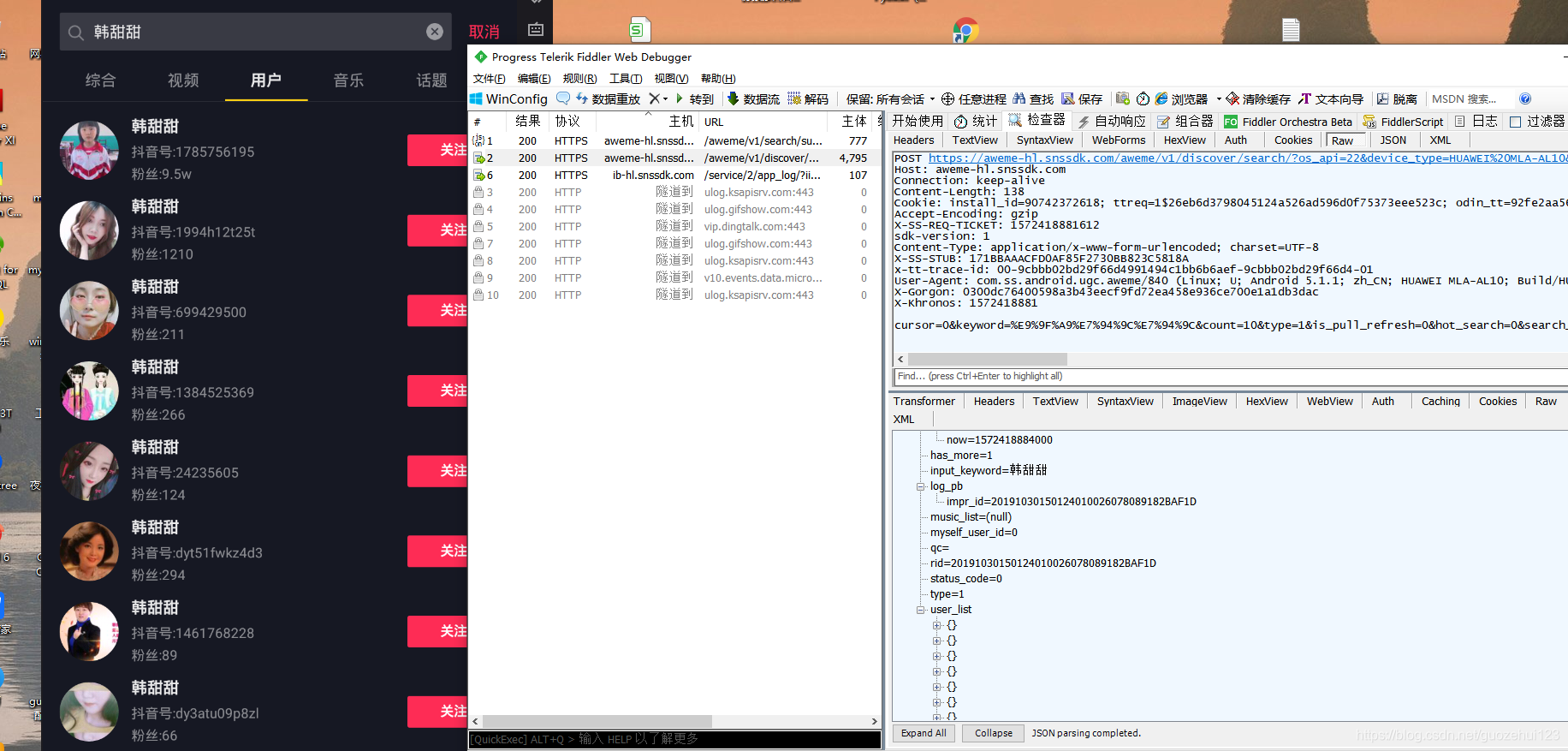The width and height of the screenshot is (1568, 751).
Task: Click the Clear Cache (清除缓存) icon
Action: coord(1232,98)
